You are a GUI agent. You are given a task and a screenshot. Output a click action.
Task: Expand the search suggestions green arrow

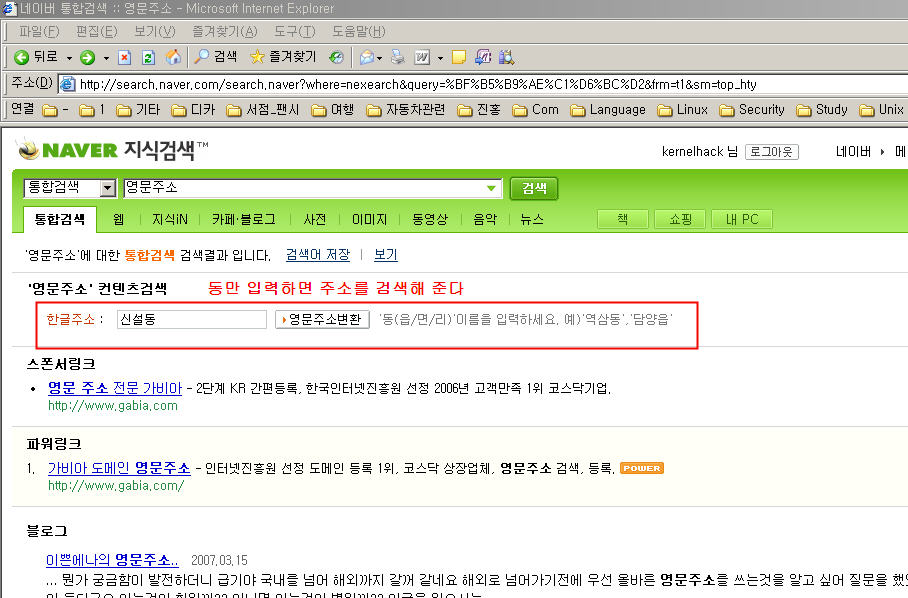coord(492,188)
